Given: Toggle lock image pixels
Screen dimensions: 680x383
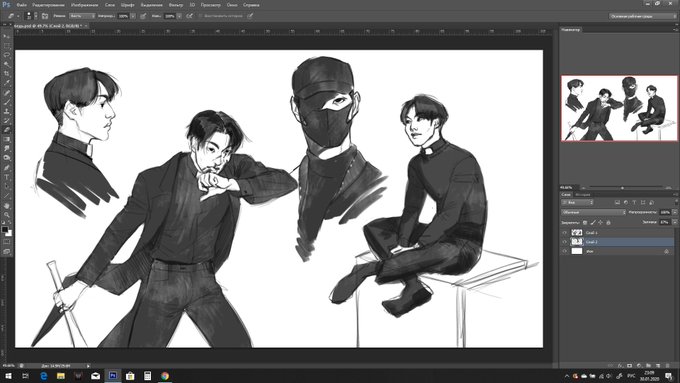Looking at the screenshot, I should click(x=593, y=223).
